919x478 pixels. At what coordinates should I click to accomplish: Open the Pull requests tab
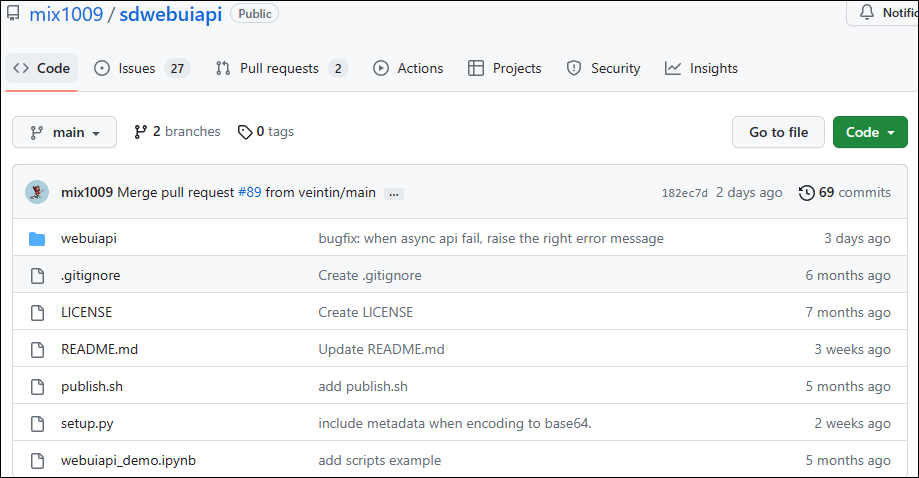click(x=281, y=69)
